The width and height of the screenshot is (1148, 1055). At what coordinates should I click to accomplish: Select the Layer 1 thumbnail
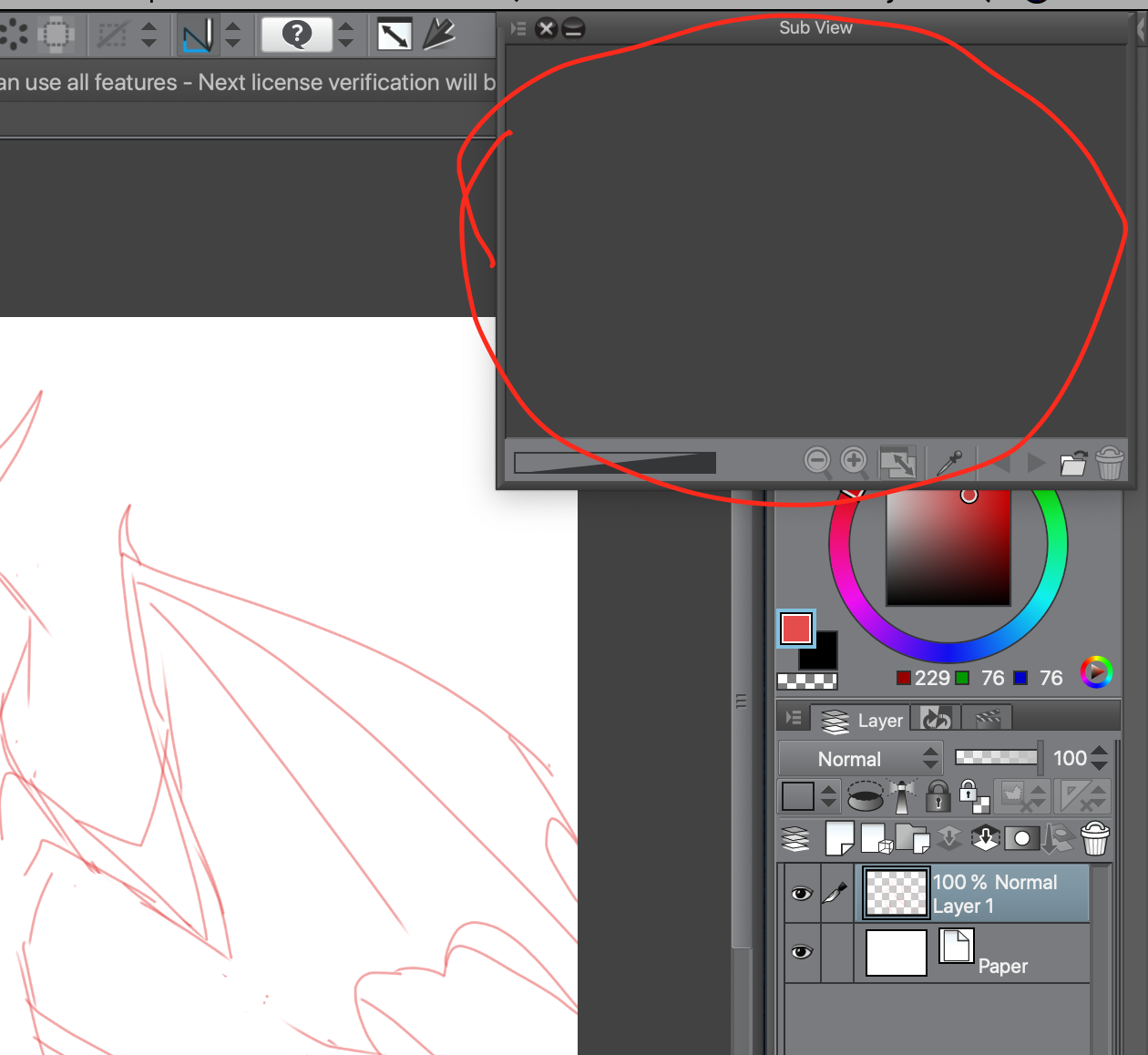pos(897,893)
